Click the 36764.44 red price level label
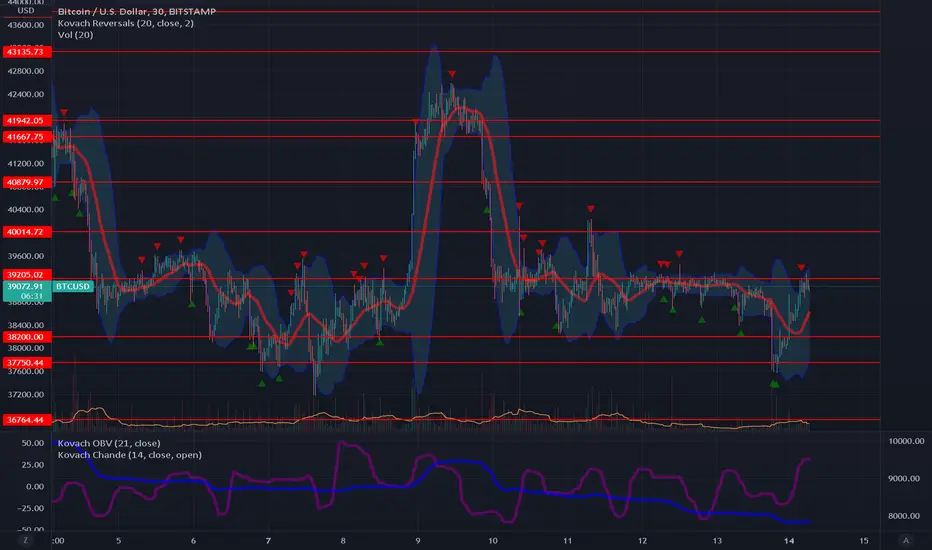Image resolution: width=932 pixels, height=550 pixels. [27, 420]
